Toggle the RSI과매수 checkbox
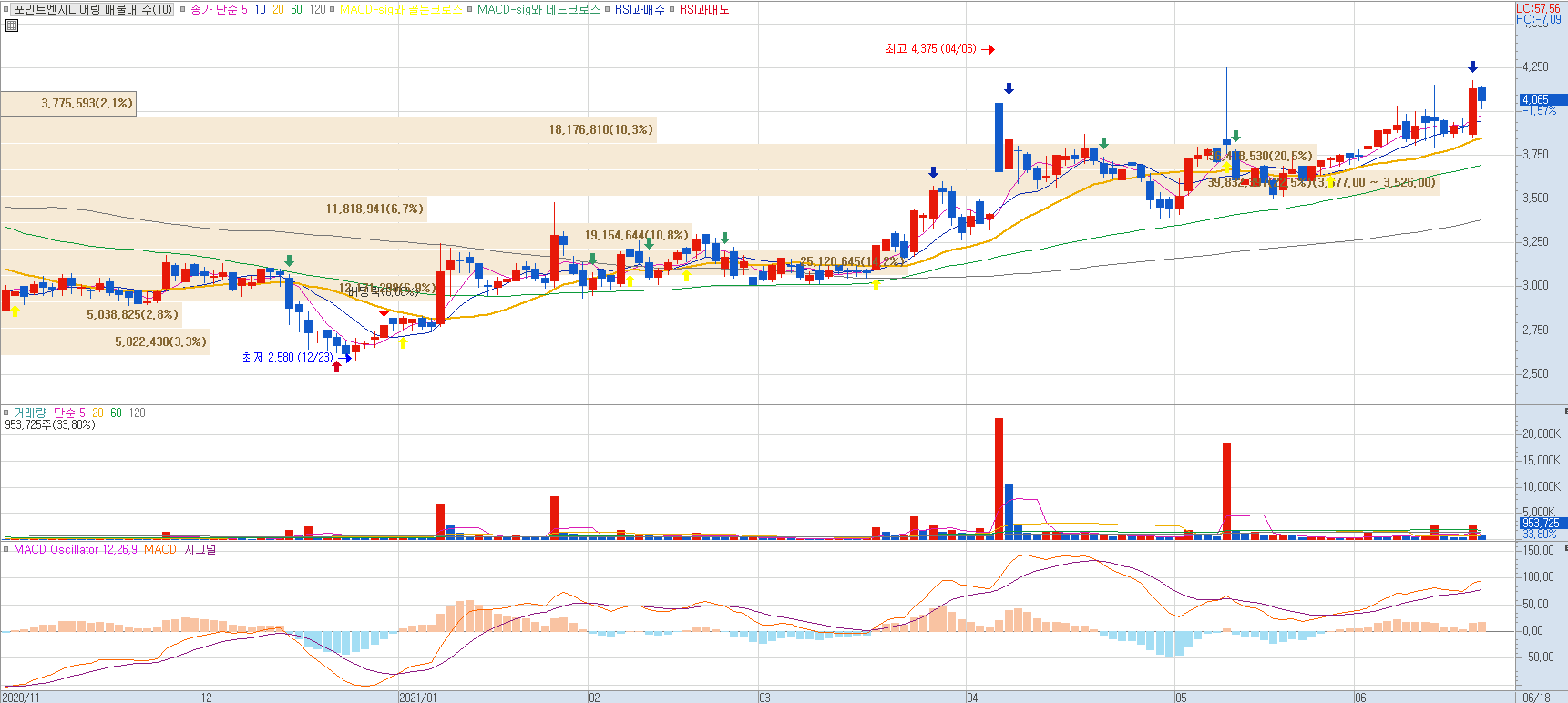Screen dimensions: 1568x703 coord(608,9)
